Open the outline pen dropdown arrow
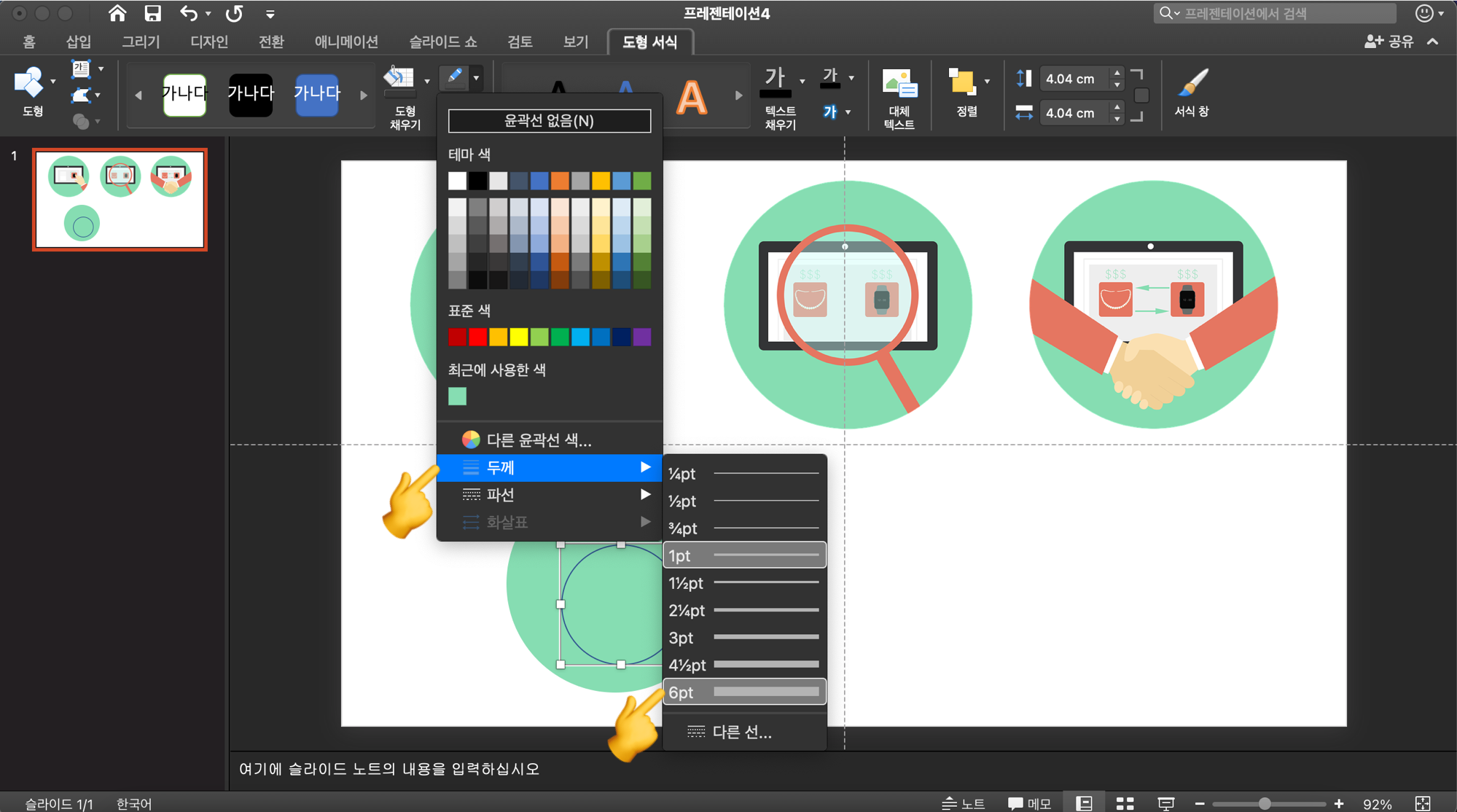Viewport: 1457px width, 812px height. click(x=476, y=77)
